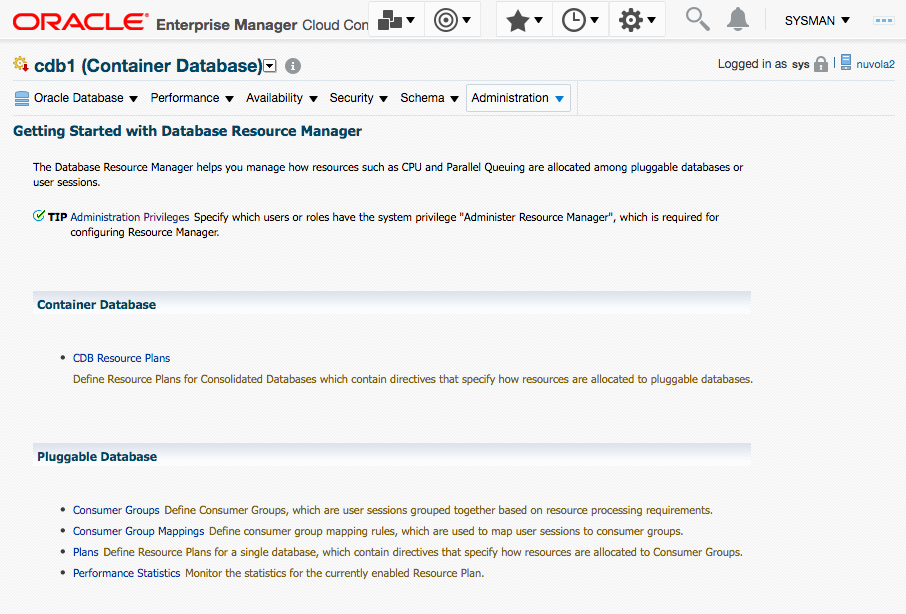Click the three-dots overflow icon
The image size is (906, 614).
point(883,20)
